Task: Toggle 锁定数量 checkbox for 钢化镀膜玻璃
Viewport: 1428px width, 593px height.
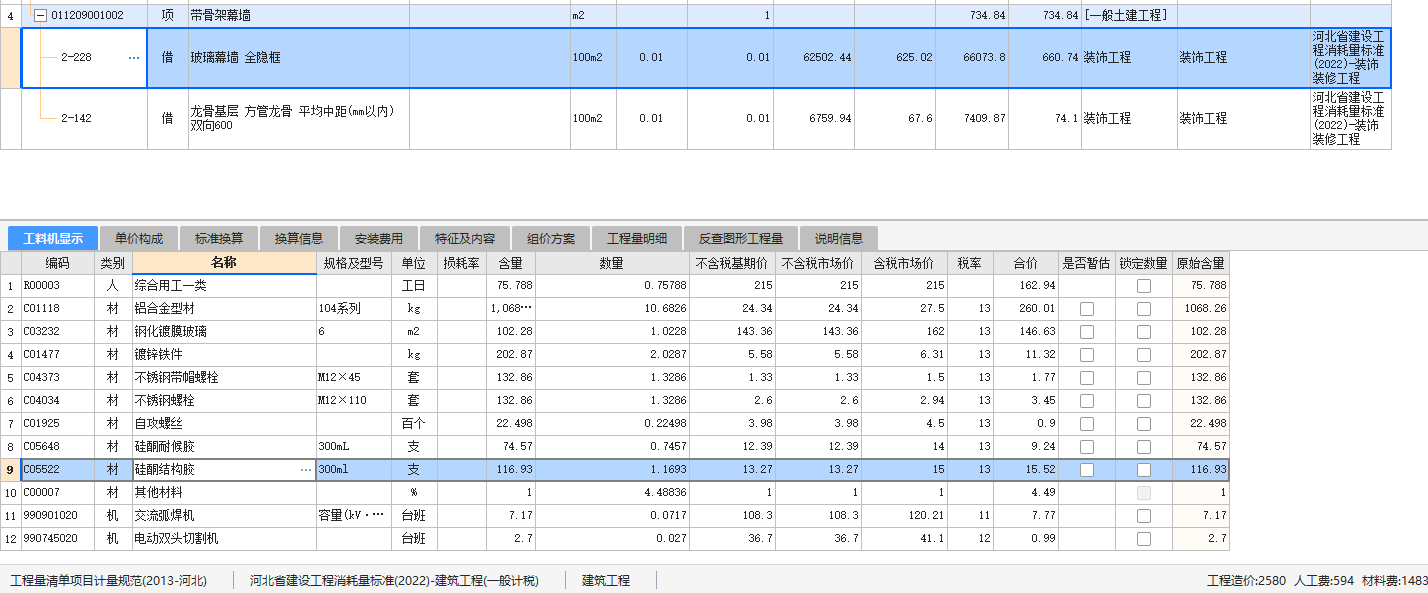Action: 1144,332
